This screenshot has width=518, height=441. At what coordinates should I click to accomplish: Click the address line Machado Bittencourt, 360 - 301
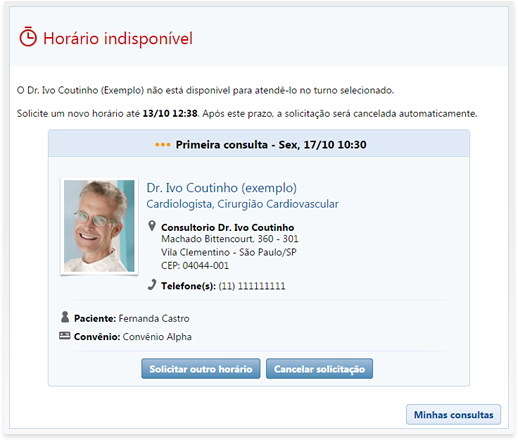coord(230,239)
